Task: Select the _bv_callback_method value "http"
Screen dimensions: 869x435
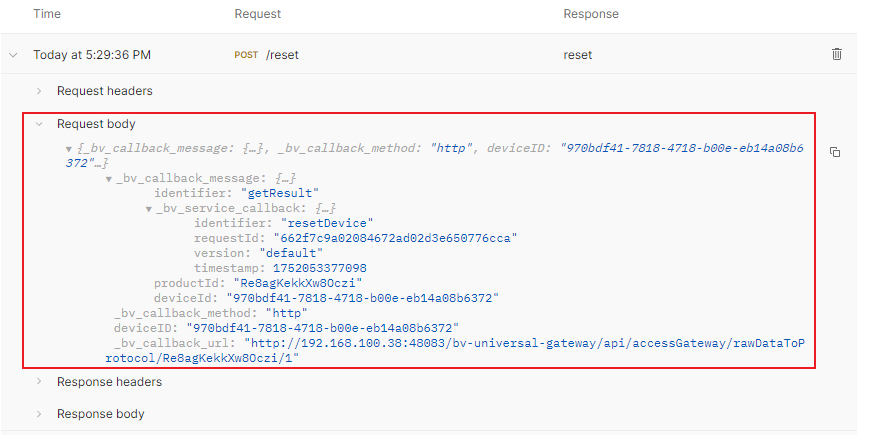Action: click(287, 313)
